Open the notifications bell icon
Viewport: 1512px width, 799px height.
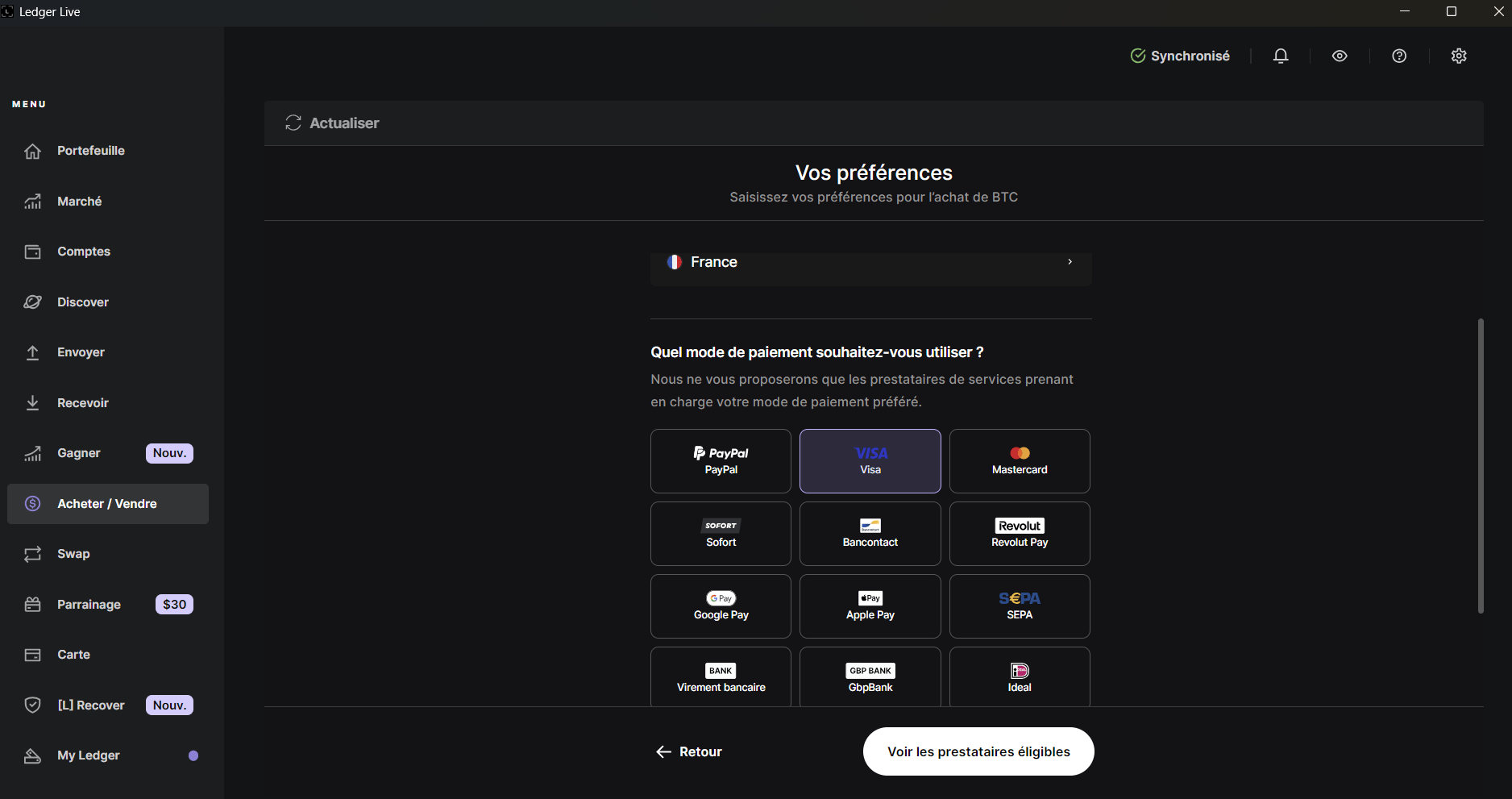coord(1281,56)
